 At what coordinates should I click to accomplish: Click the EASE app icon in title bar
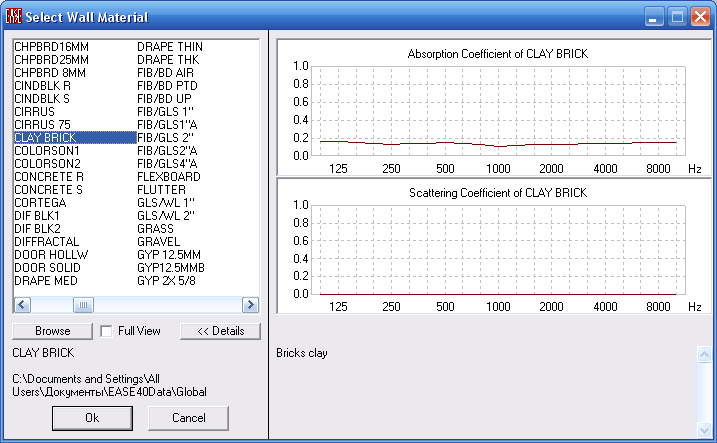13,16
